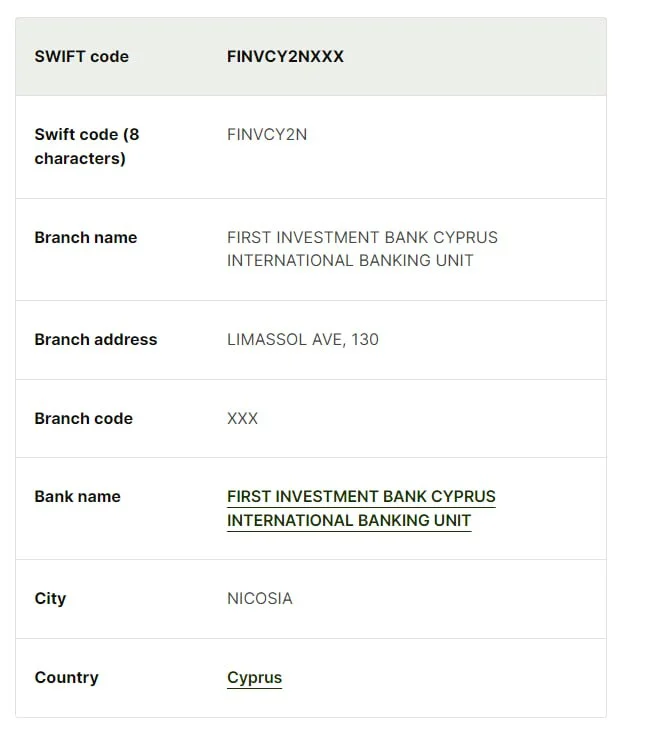
Task: Click the 'City' row label
Action: (x=50, y=598)
